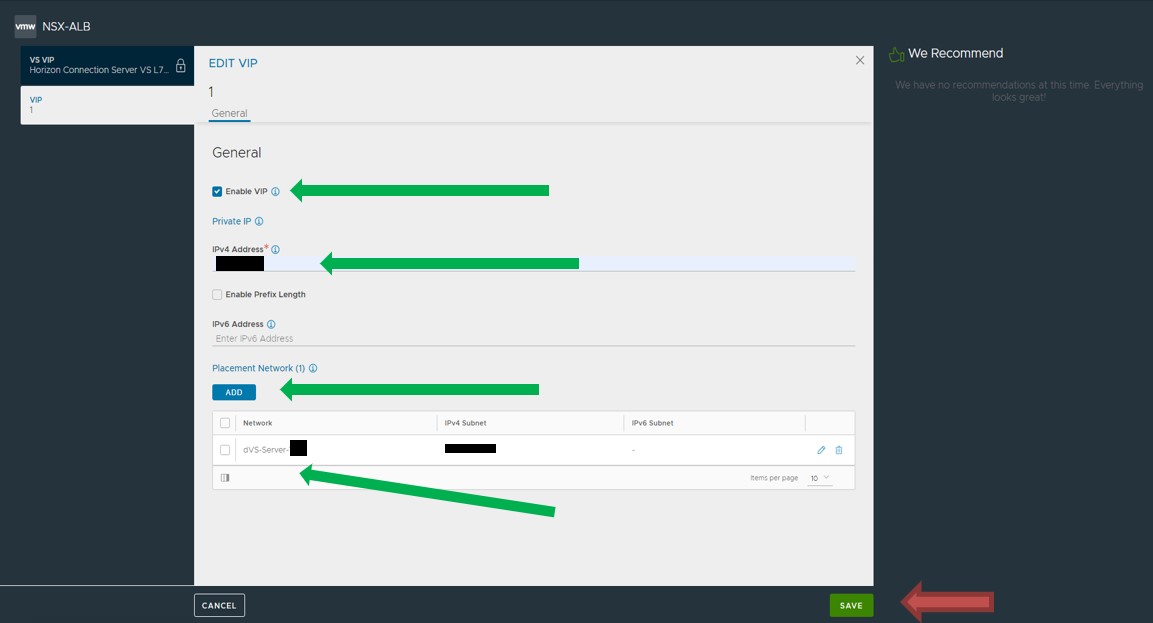
Task: Close the Edit VIP dialog
Action: point(860,60)
